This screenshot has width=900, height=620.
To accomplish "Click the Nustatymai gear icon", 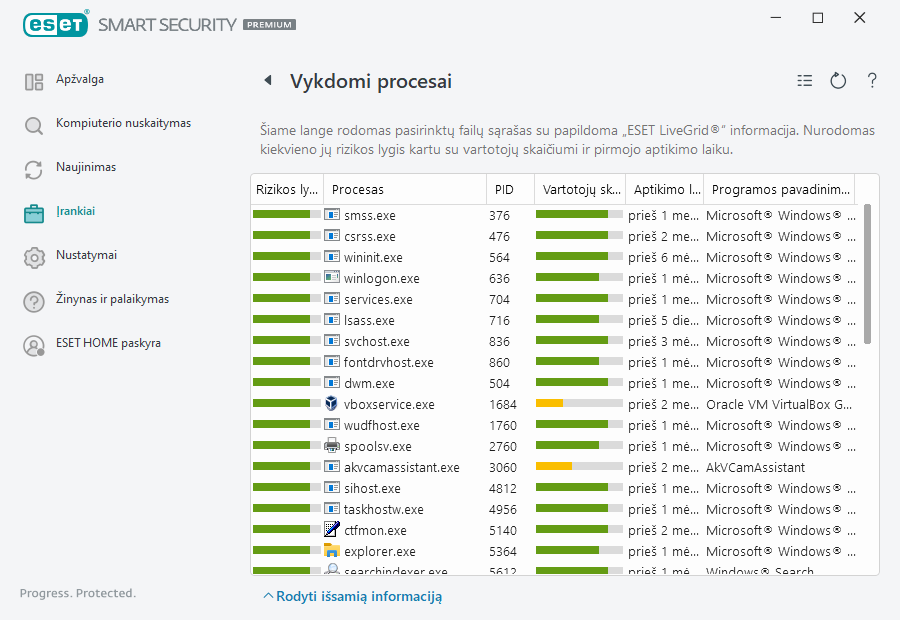I will 34,257.
